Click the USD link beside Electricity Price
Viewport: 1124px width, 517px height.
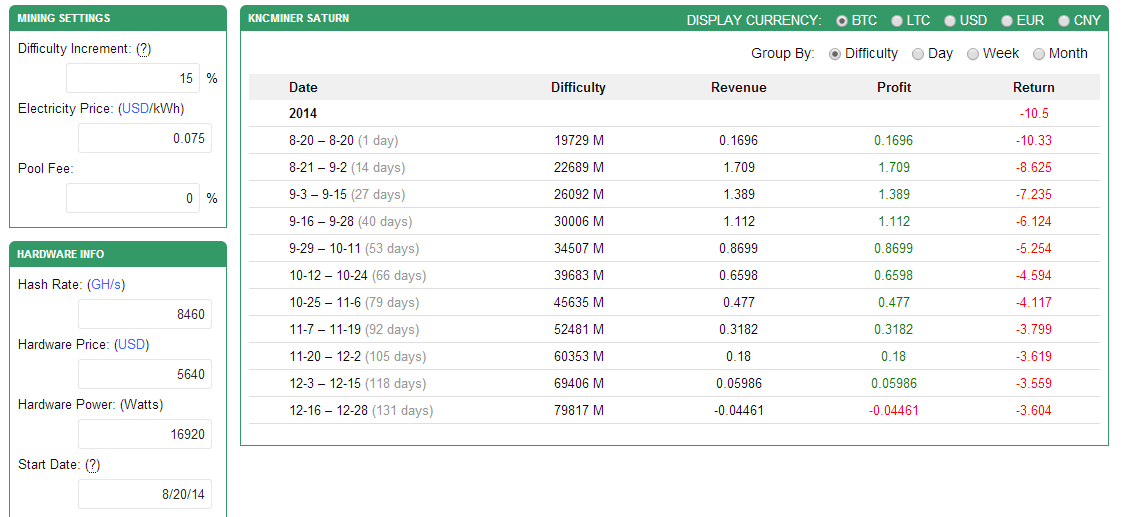click(134, 108)
